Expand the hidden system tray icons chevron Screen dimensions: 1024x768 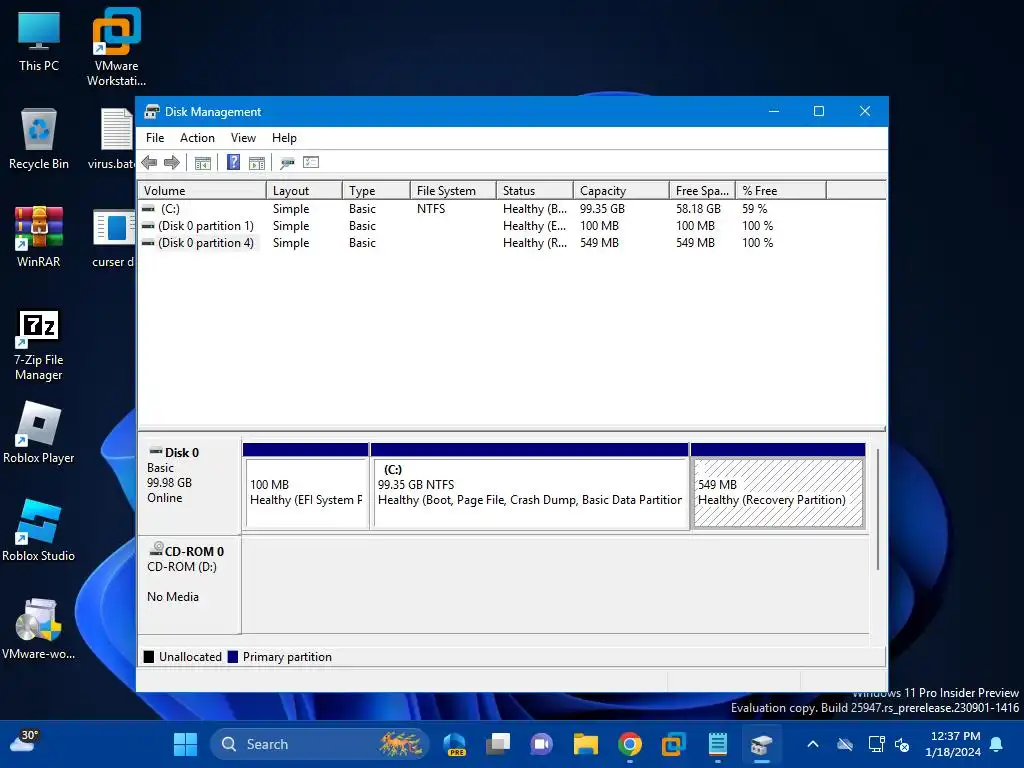point(813,744)
